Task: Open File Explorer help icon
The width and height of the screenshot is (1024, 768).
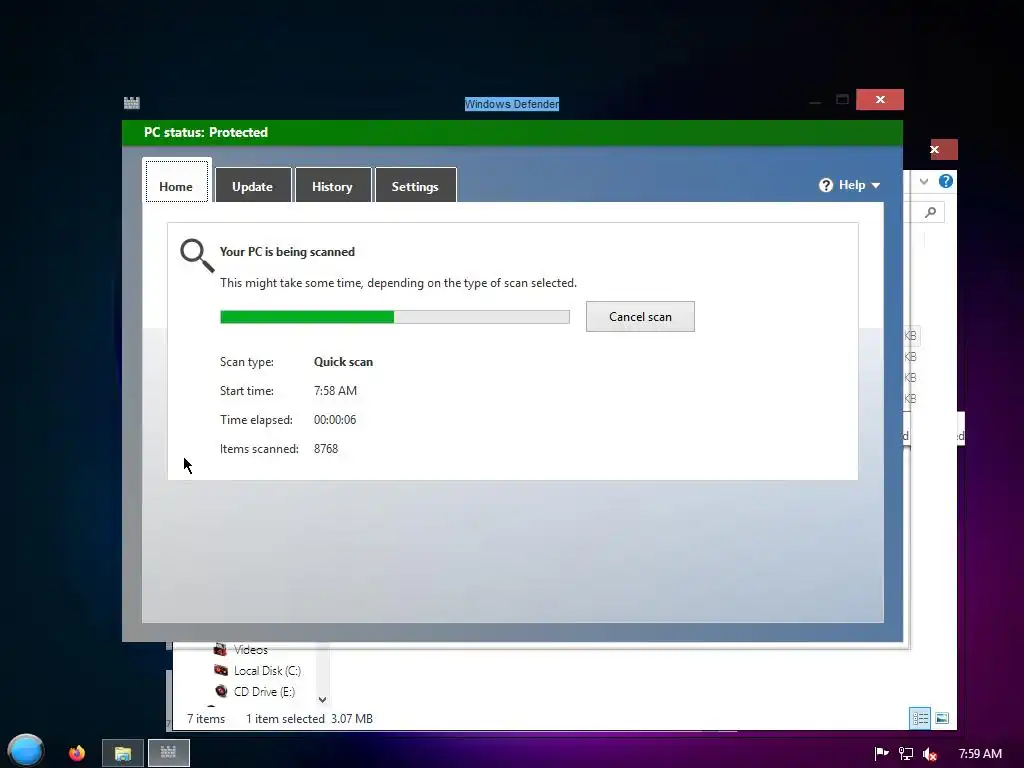Action: click(x=946, y=181)
